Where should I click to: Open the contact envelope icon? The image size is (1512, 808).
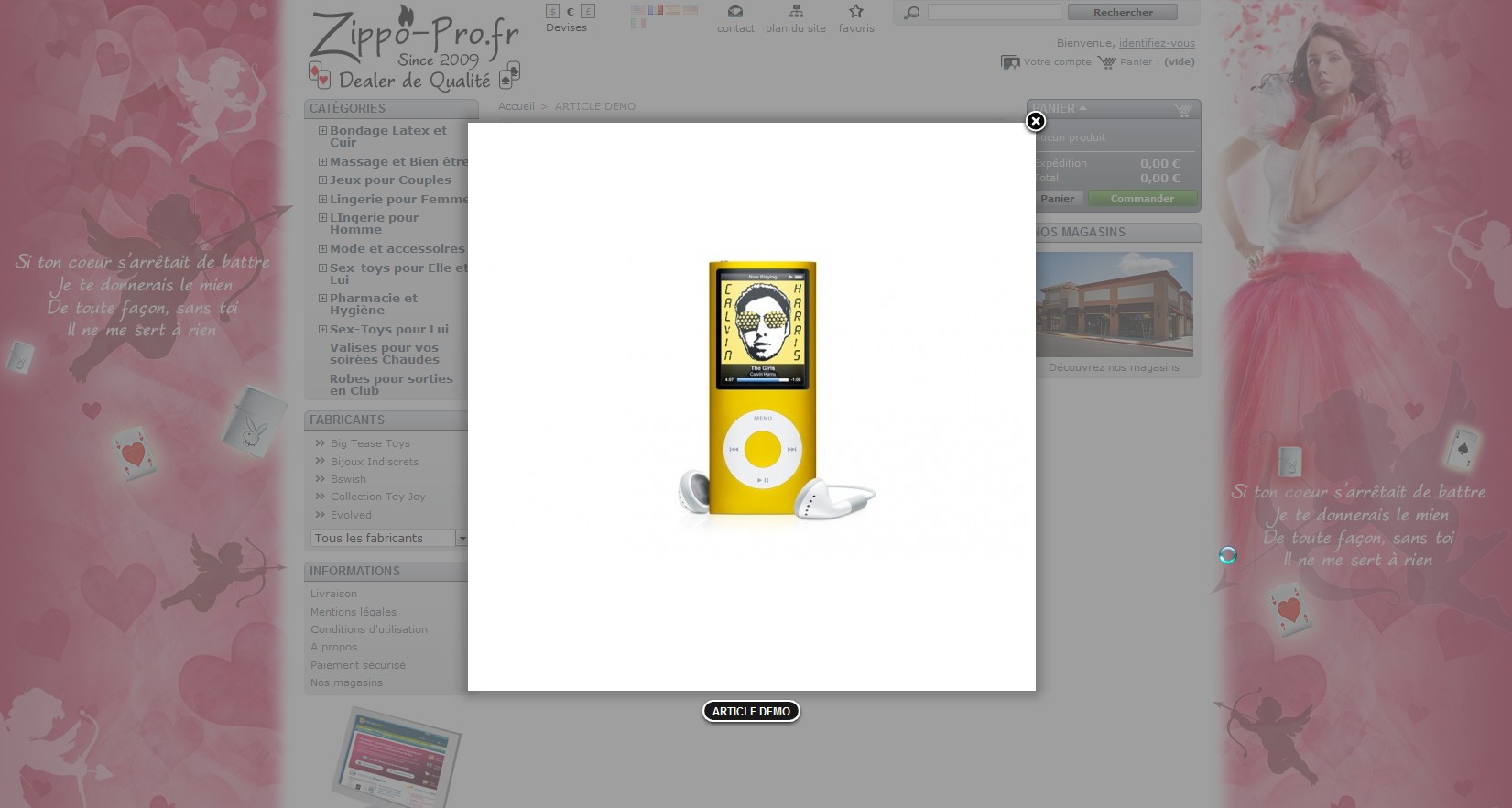tap(735, 11)
